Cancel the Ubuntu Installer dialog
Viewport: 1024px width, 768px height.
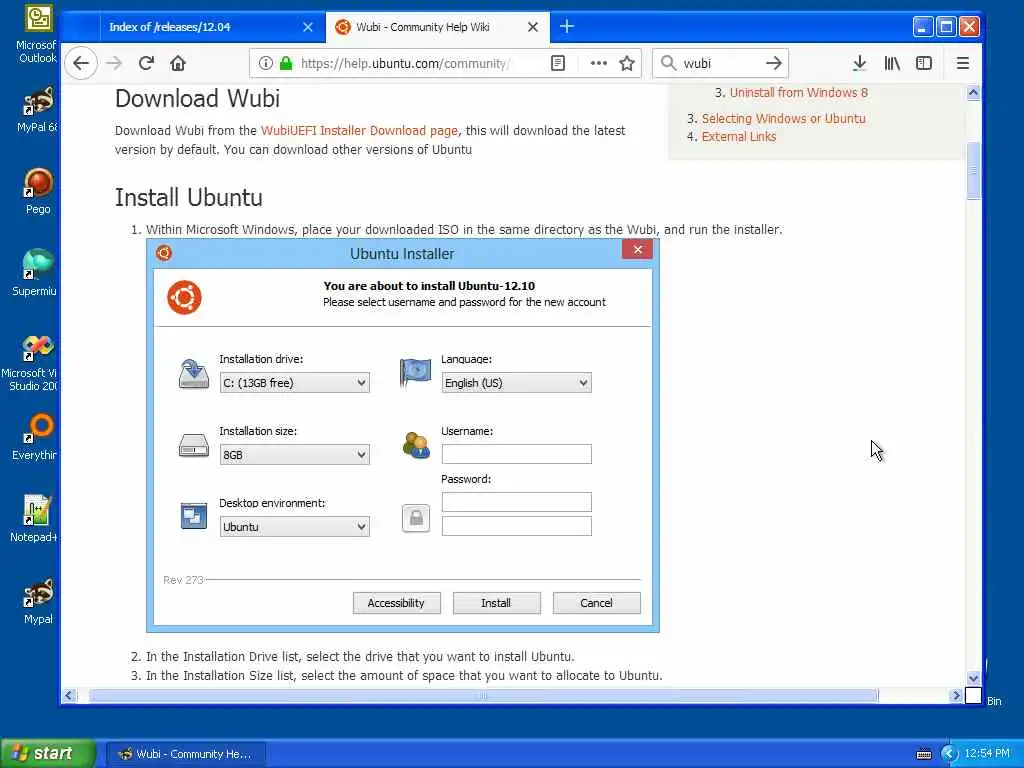[x=596, y=603]
